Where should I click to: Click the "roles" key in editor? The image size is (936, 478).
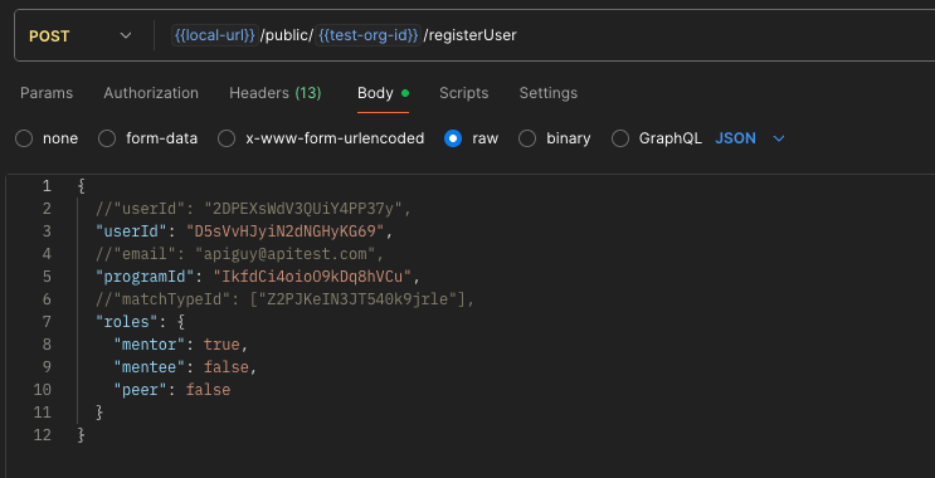[123, 322]
